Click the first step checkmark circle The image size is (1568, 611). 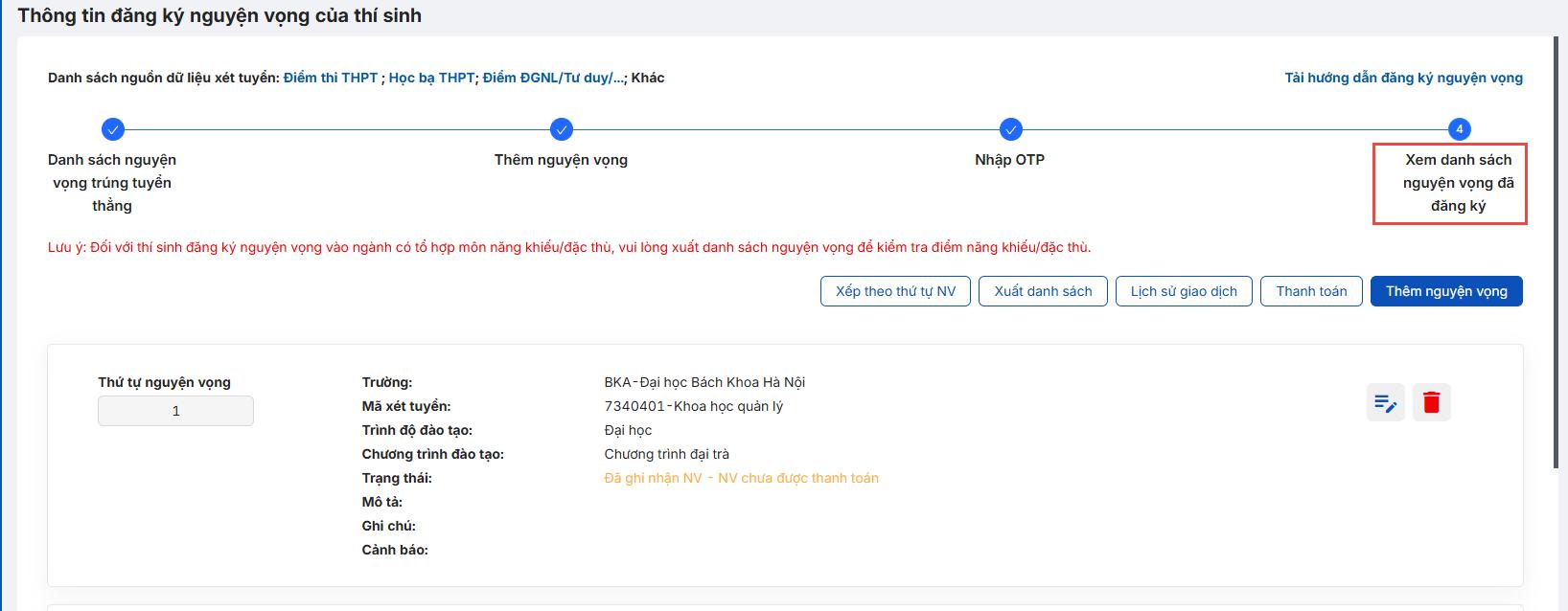pos(112,129)
